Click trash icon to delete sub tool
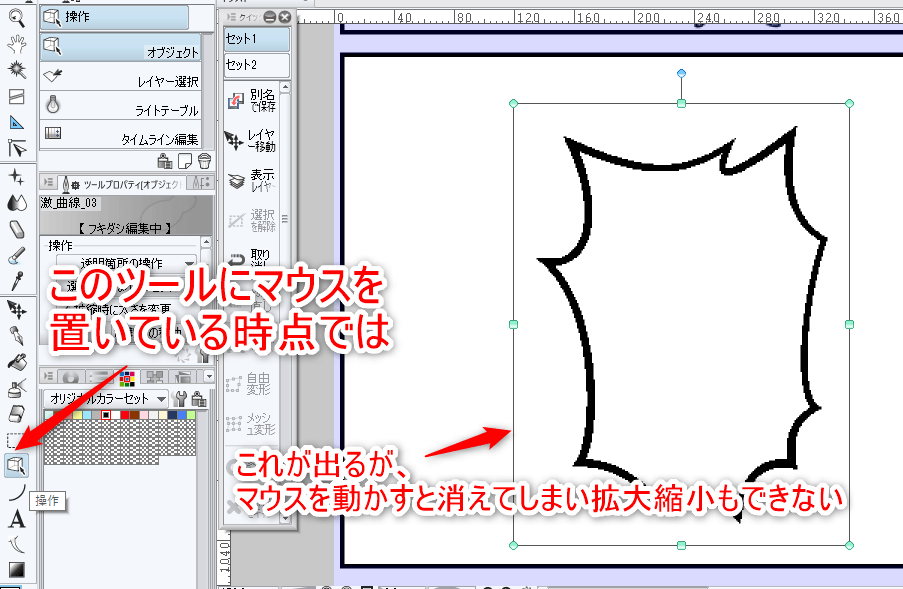Viewport: 903px width, 589px height. pyautogui.click(x=204, y=160)
